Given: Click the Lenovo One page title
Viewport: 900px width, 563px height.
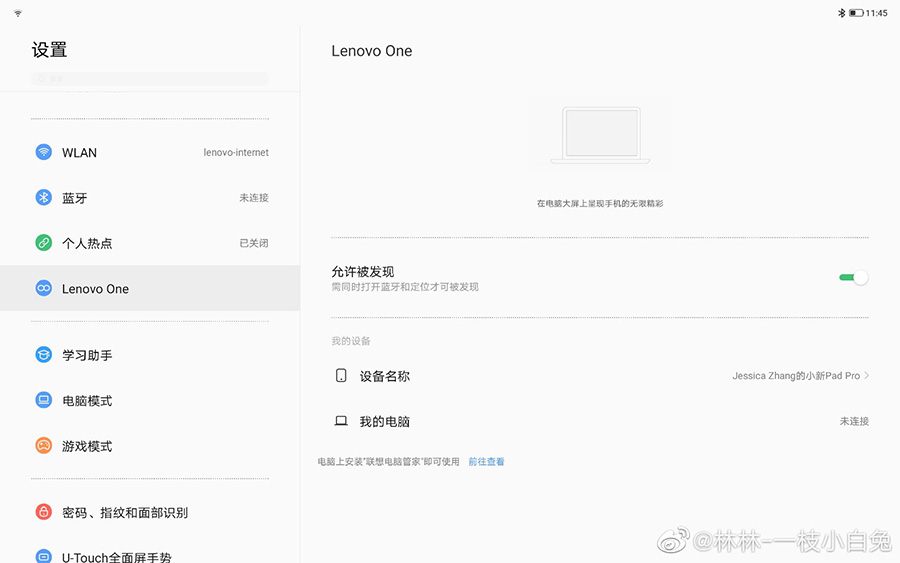Looking at the screenshot, I should [x=371, y=51].
